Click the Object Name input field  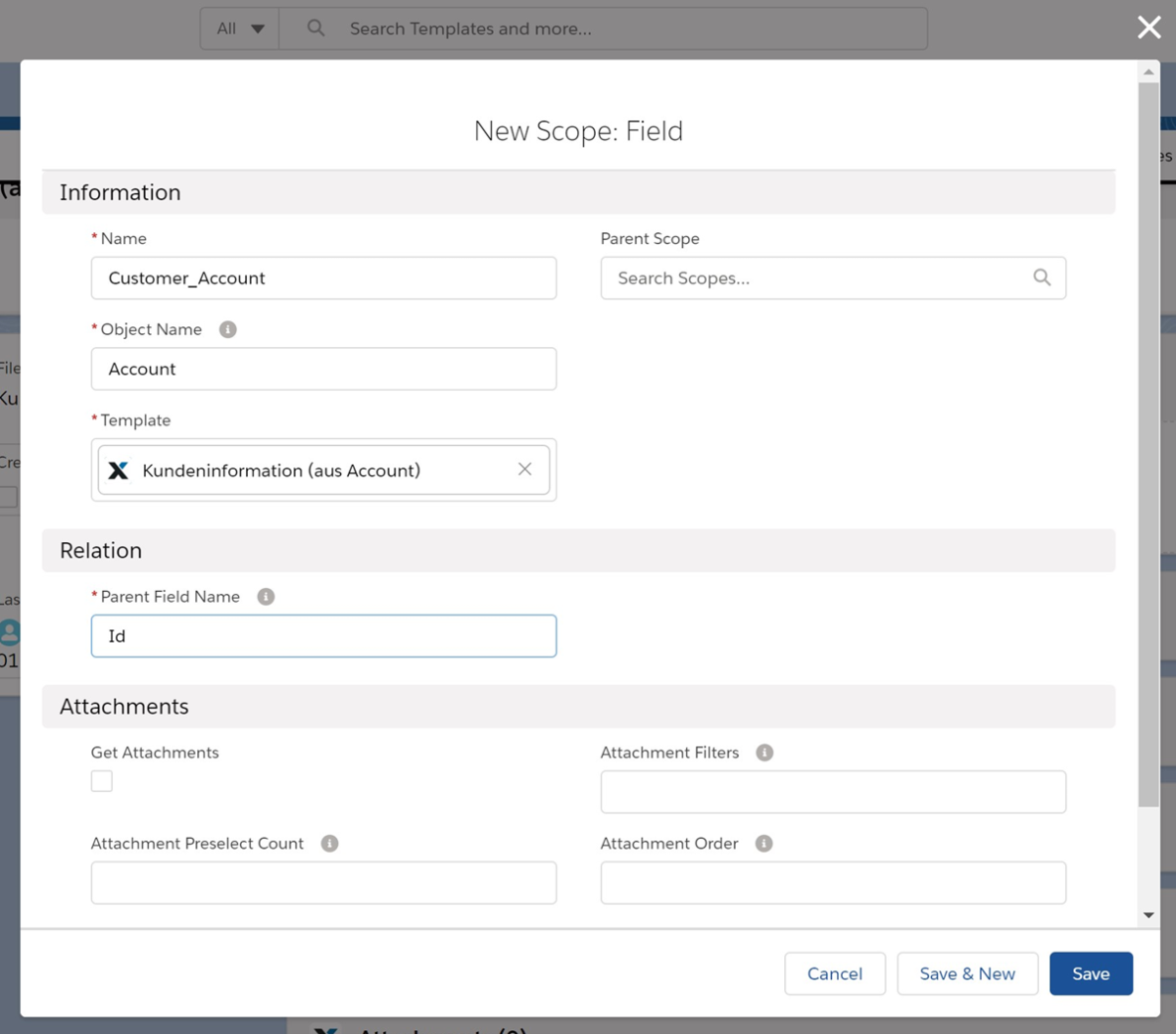(323, 369)
